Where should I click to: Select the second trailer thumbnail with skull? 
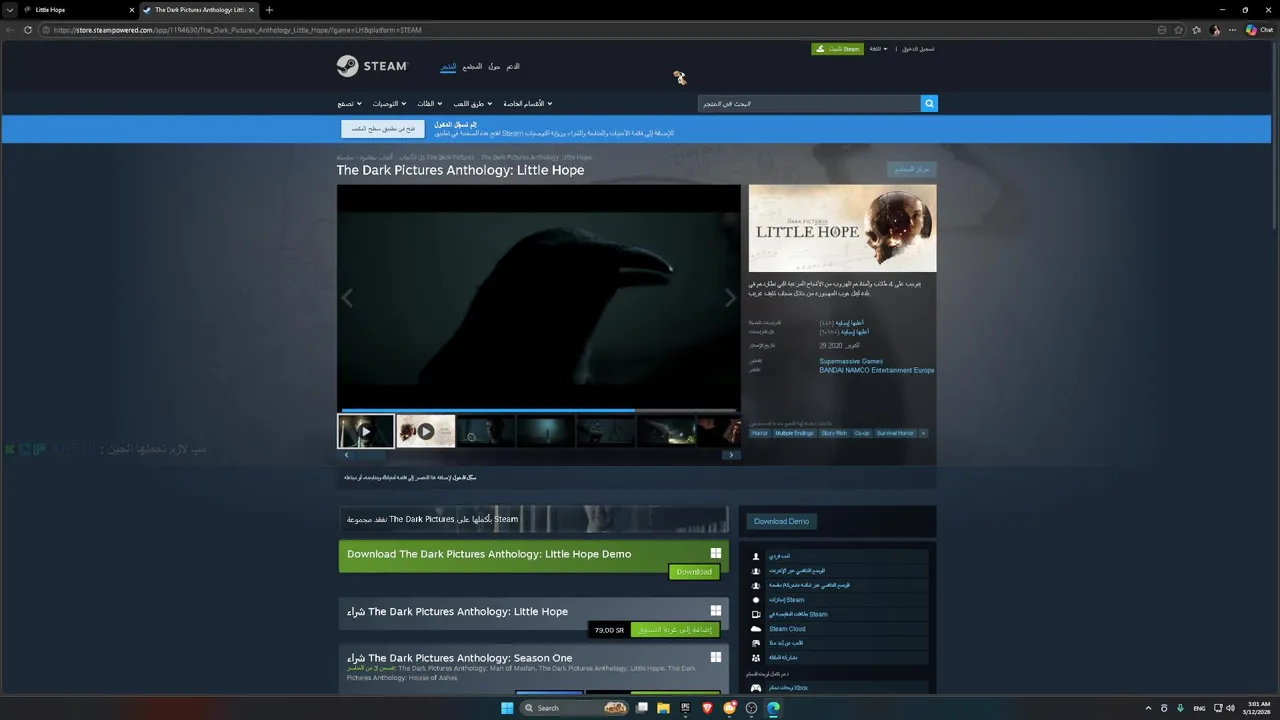(x=426, y=431)
